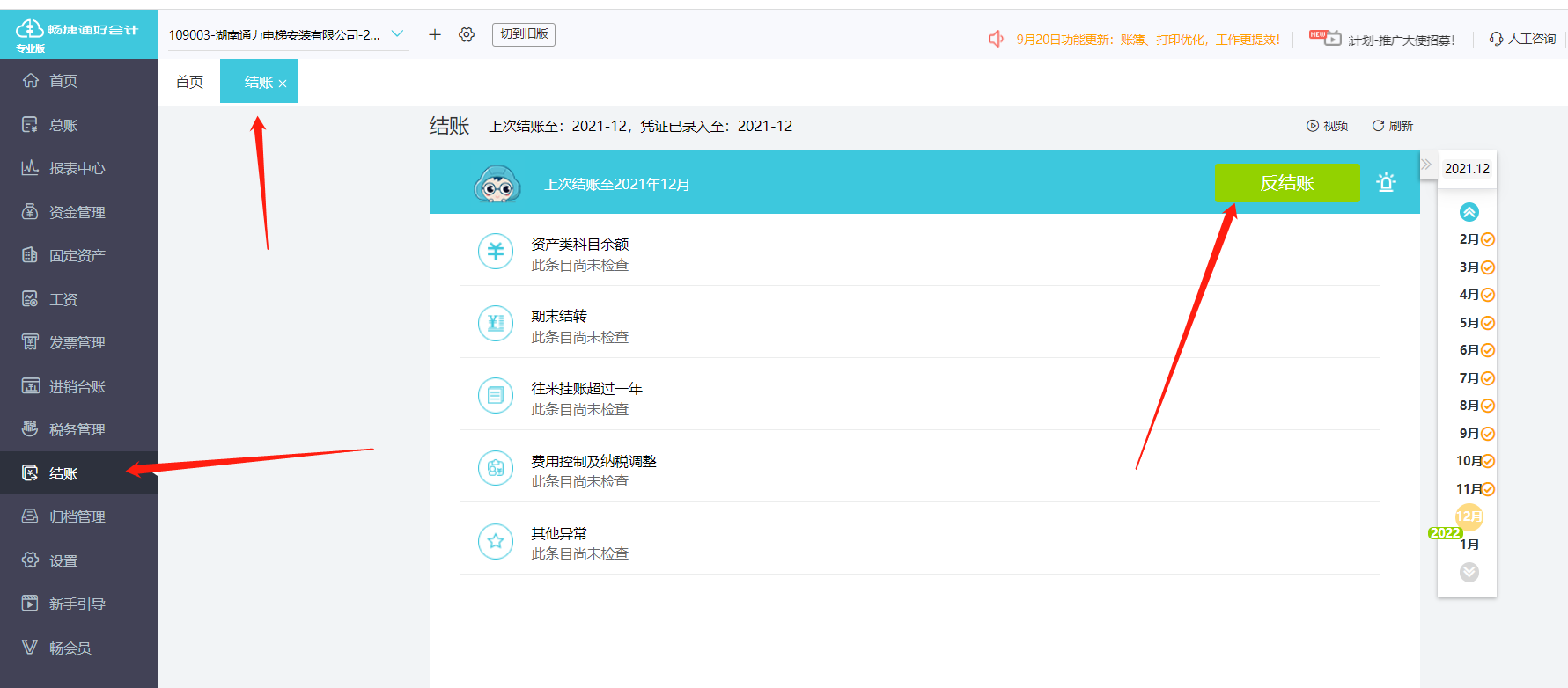This screenshot has height=688, width=1568.
Task: Click the plus icon beside company name
Action: click(x=435, y=34)
